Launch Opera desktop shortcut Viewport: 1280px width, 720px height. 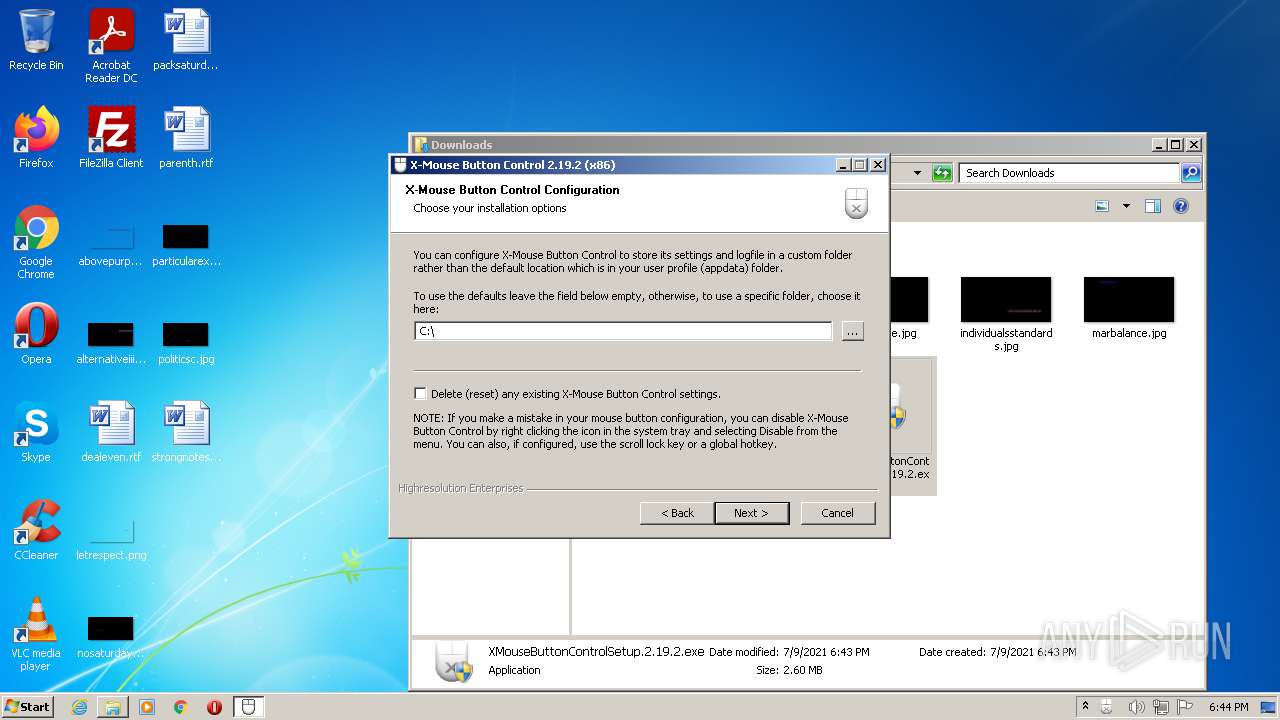pyautogui.click(x=36, y=334)
